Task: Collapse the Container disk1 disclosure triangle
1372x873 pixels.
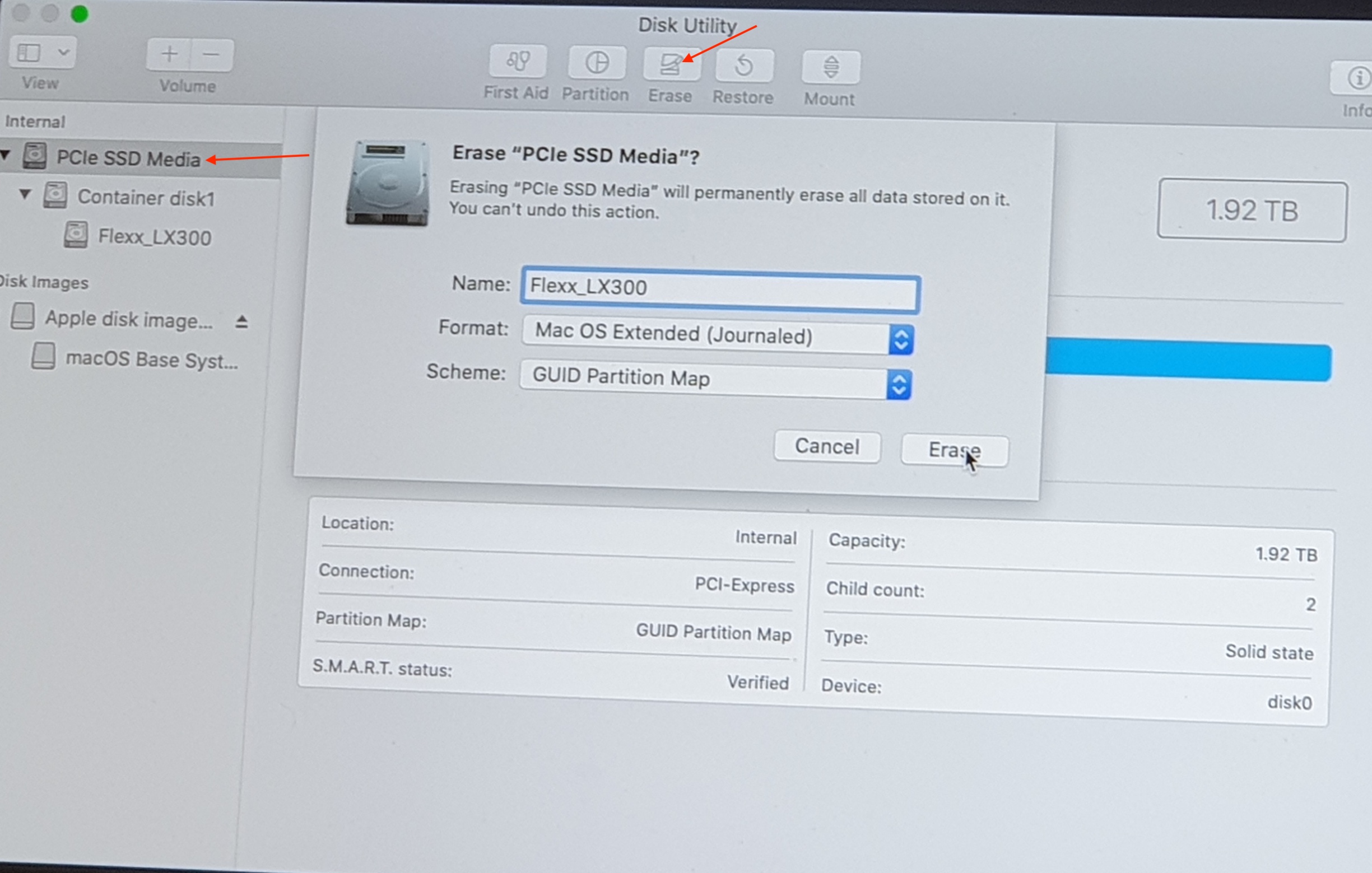Action: 25,194
